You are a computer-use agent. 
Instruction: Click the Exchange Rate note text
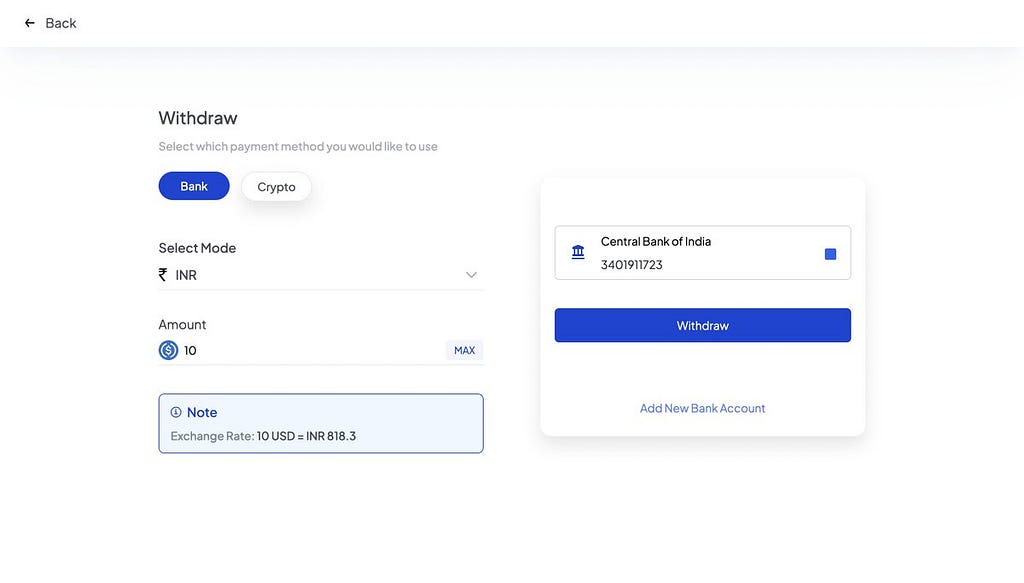pyautogui.click(x=263, y=436)
